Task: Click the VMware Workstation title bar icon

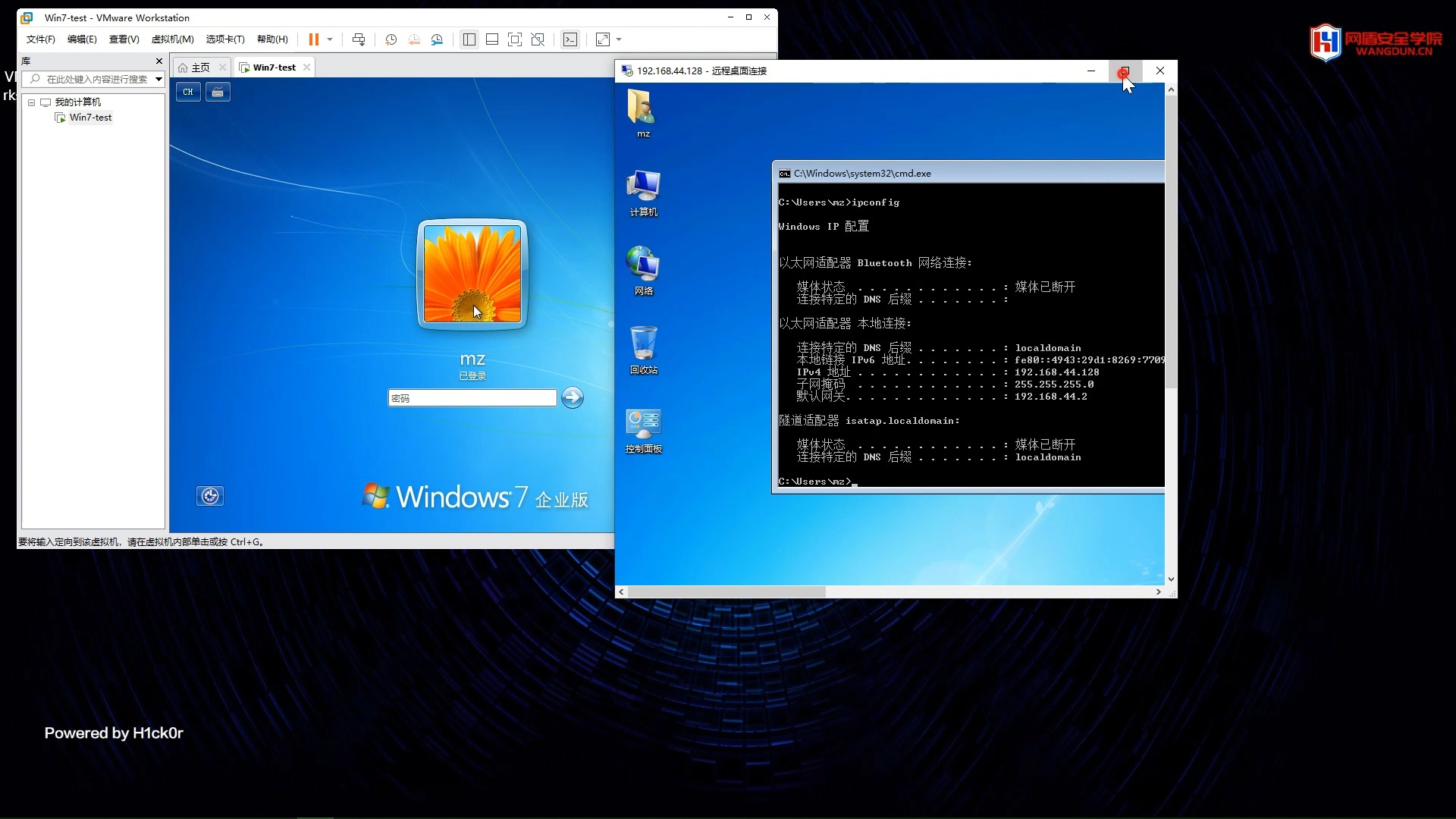Action: point(27,17)
